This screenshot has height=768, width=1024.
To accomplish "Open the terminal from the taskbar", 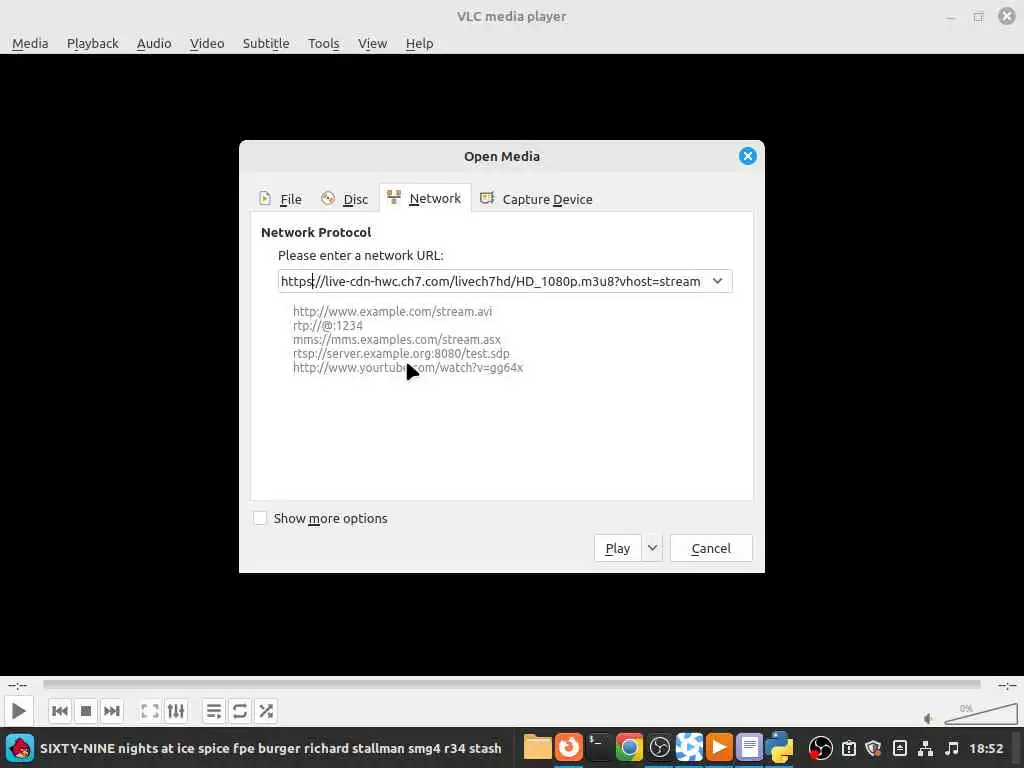I will [x=598, y=747].
